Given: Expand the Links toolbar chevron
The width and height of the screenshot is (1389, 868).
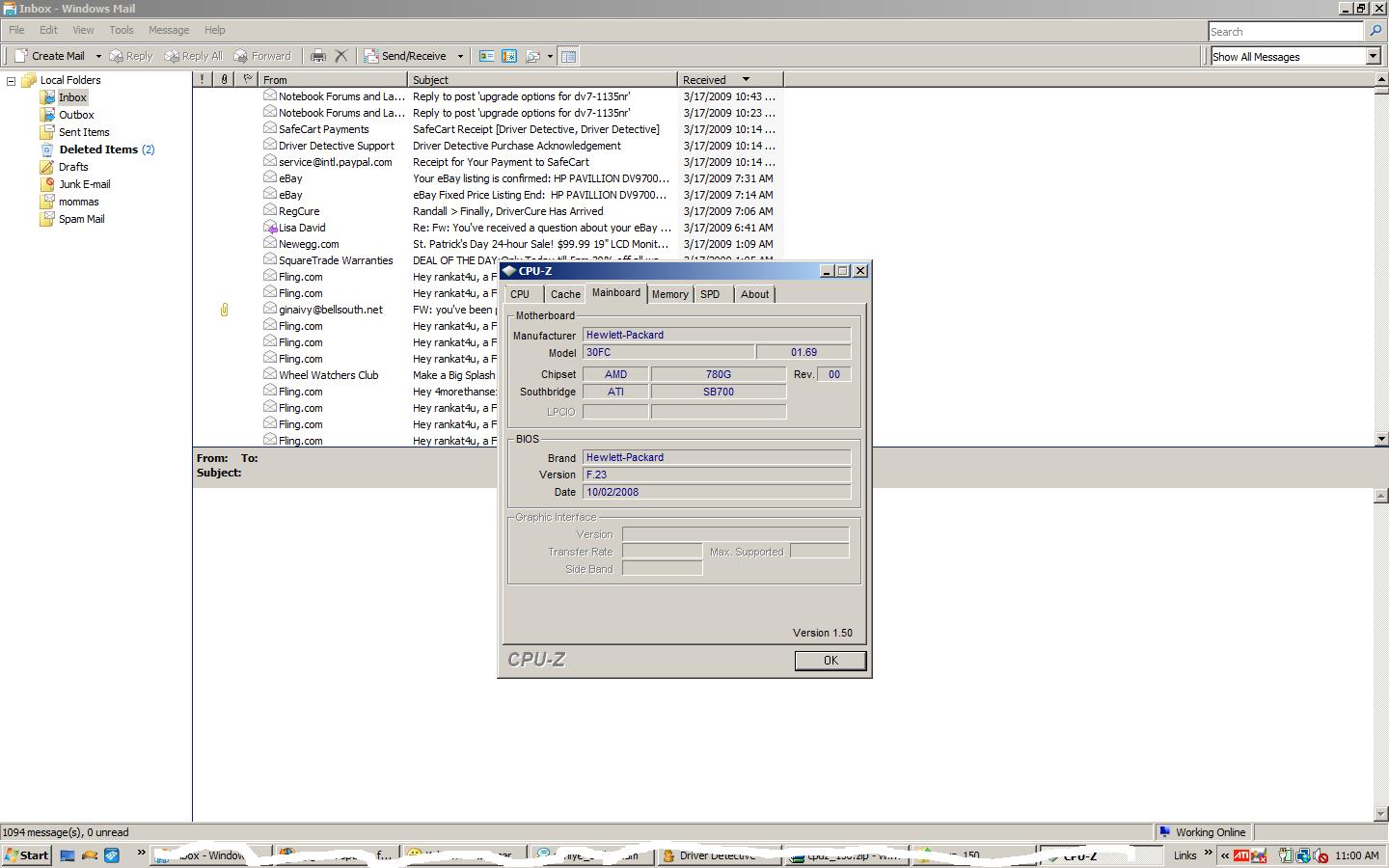Looking at the screenshot, I should click(x=1208, y=853).
